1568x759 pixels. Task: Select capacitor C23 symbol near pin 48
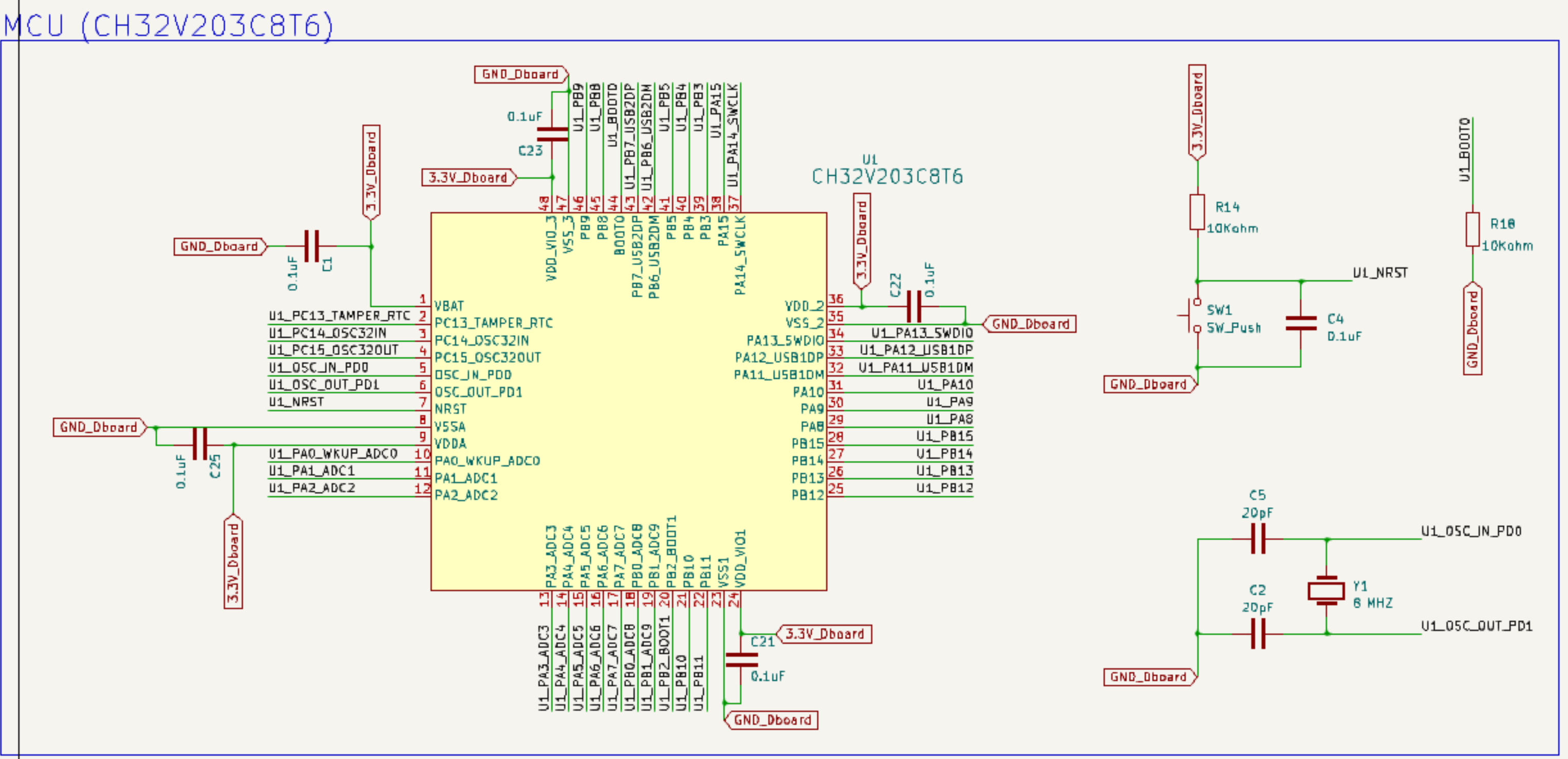tap(553, 135)
